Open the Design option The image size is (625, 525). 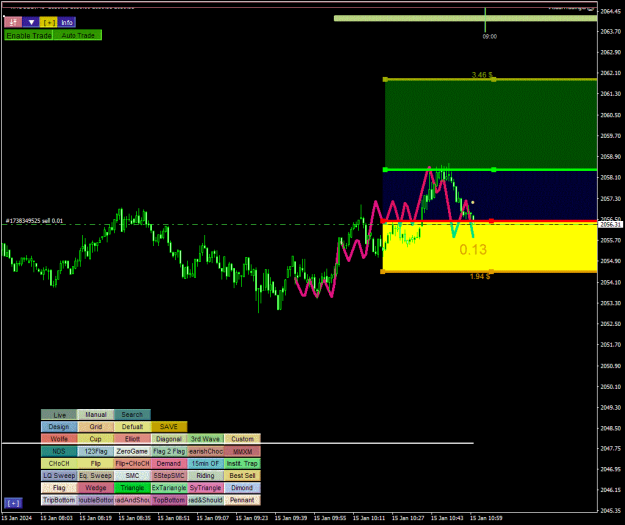point(59,427)
